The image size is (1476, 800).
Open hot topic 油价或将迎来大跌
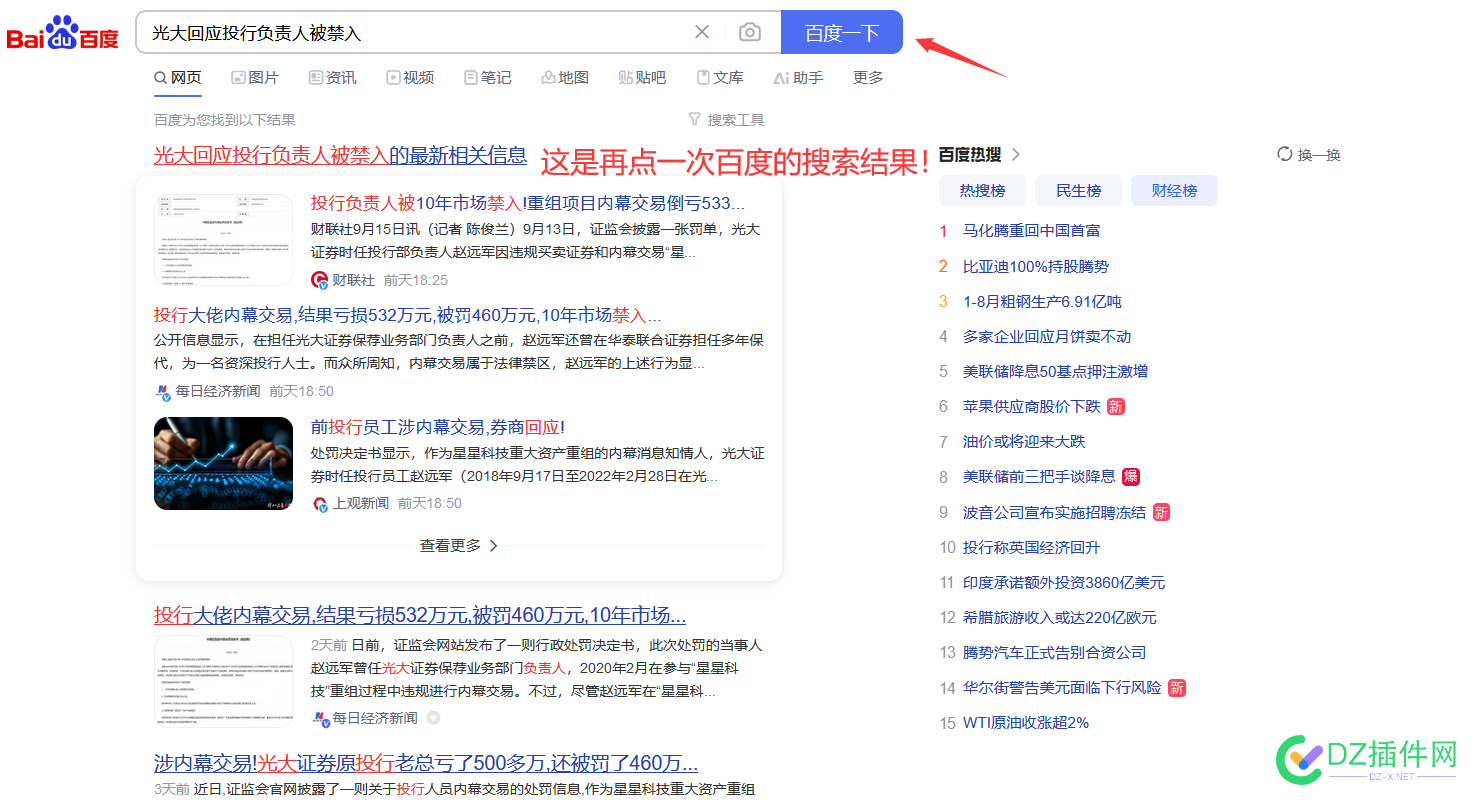coord(1023,441)
